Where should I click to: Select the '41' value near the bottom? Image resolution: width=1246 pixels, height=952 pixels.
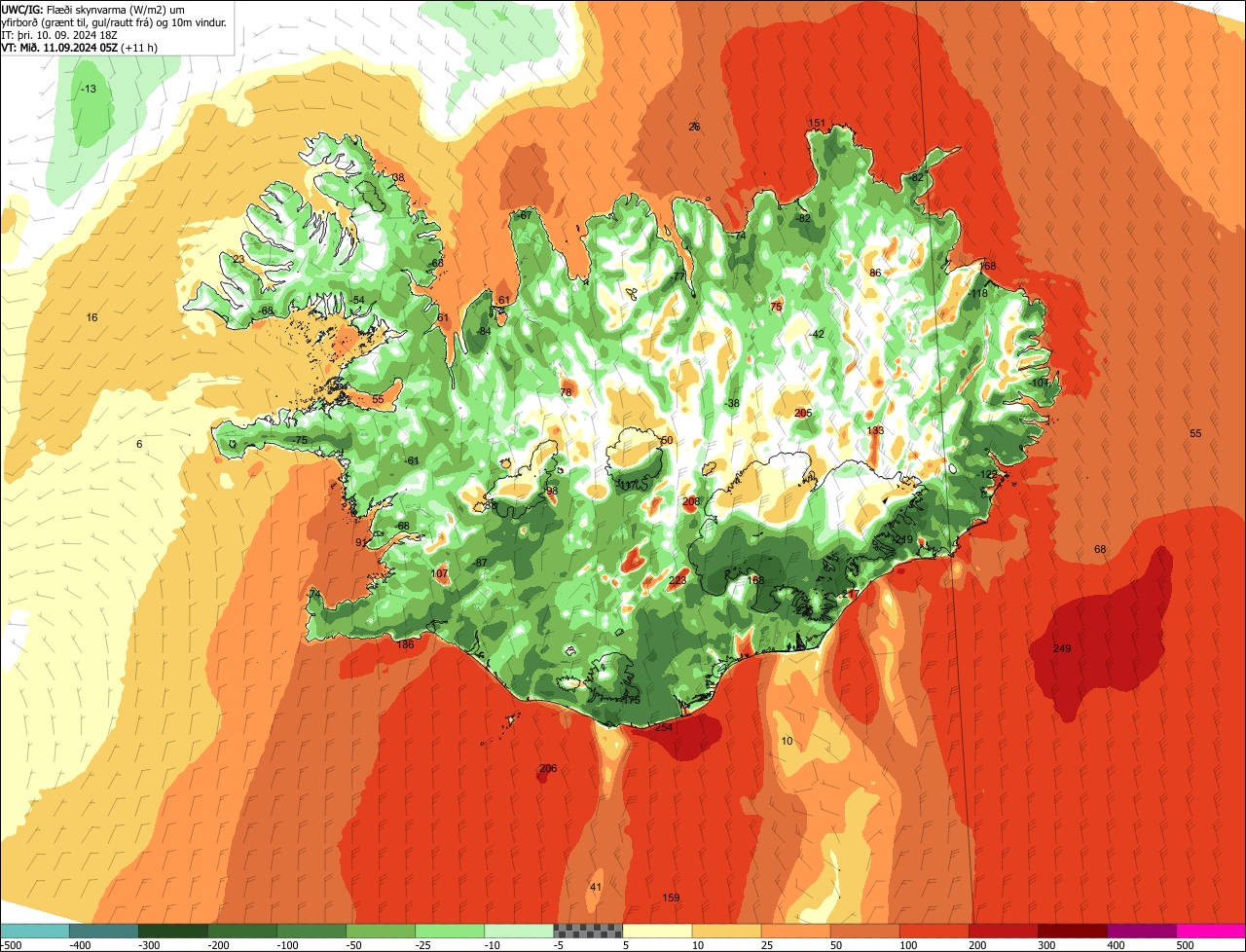click(x=596, y=886)
